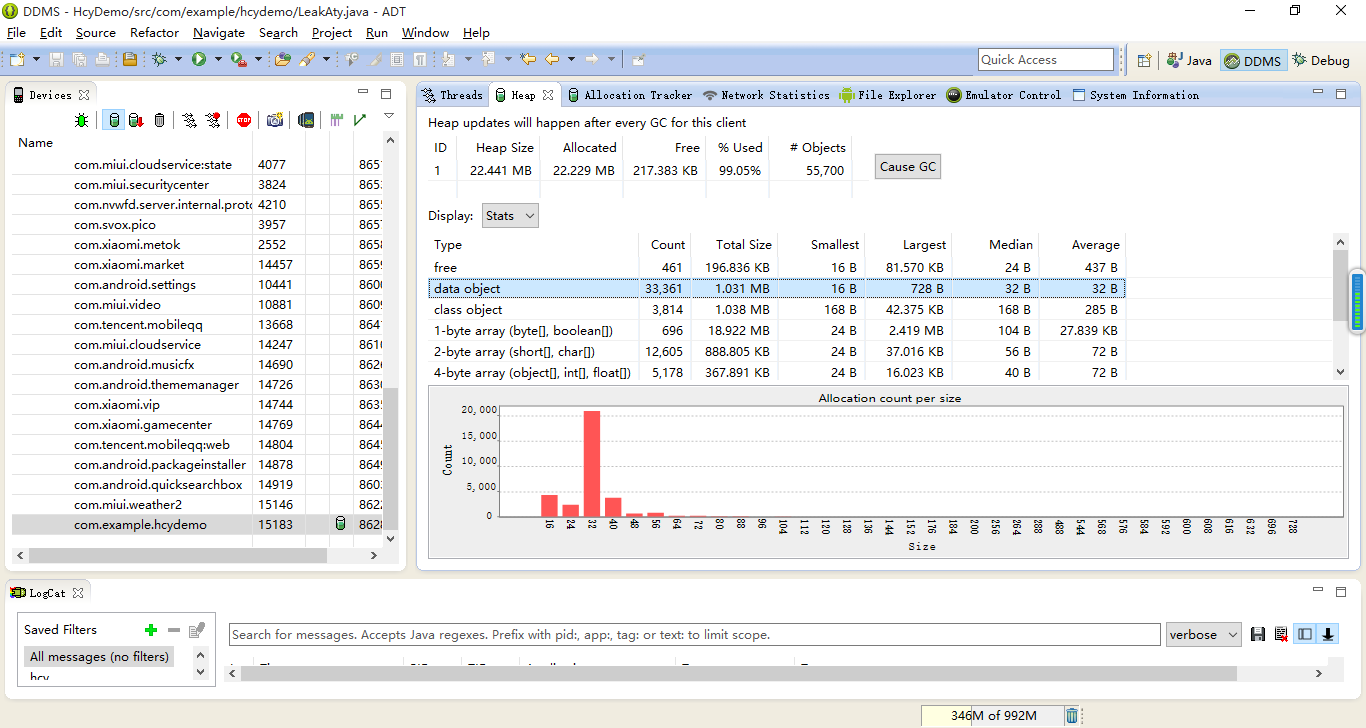Open the Display Stats dropdown
Image resolution: width=1366 pixels, height=728 pixels.
tap(510, 216)
